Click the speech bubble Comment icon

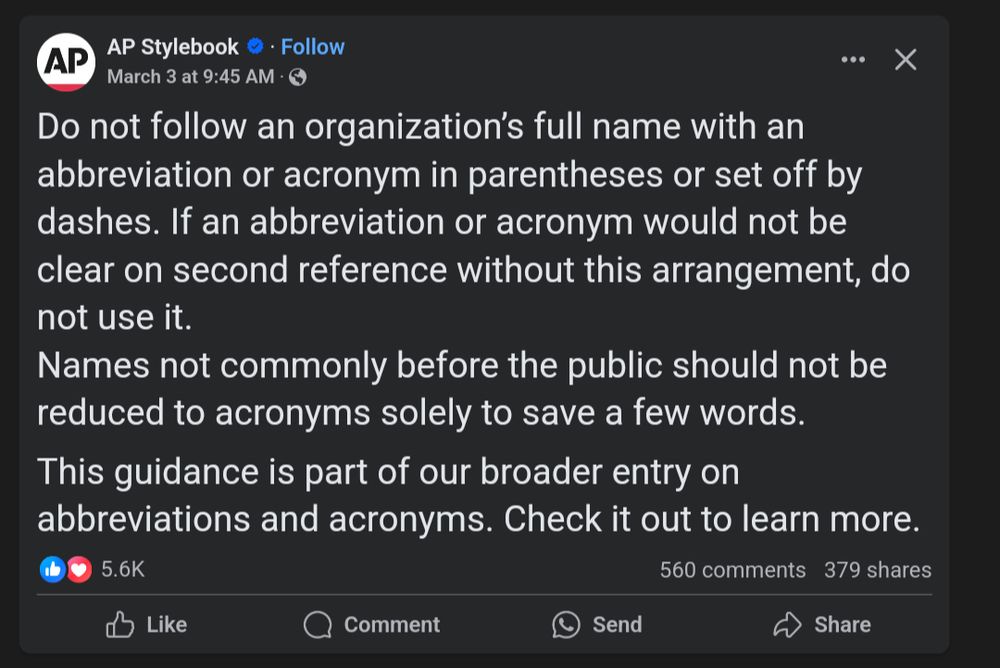pyautogui.click(x=318, y=625)
